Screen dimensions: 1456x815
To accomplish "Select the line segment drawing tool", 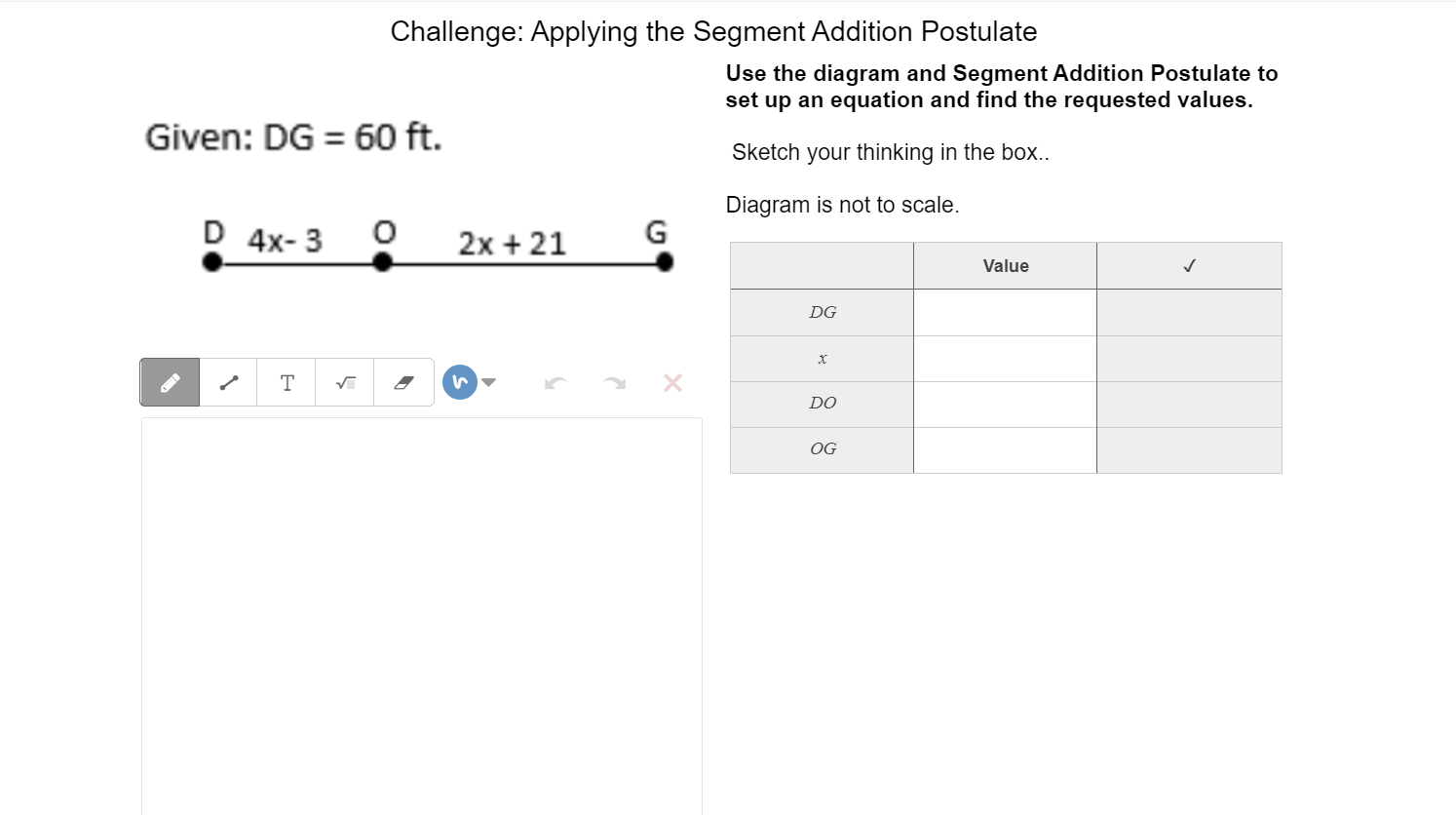I will [x=227, y=382].
